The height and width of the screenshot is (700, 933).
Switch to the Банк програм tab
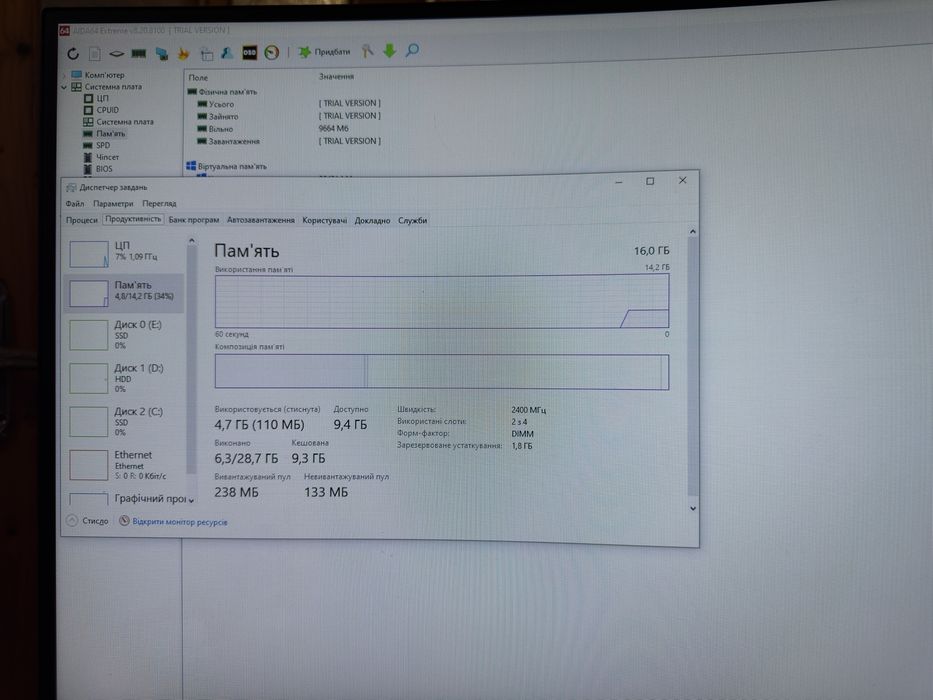tap(194, 220)
